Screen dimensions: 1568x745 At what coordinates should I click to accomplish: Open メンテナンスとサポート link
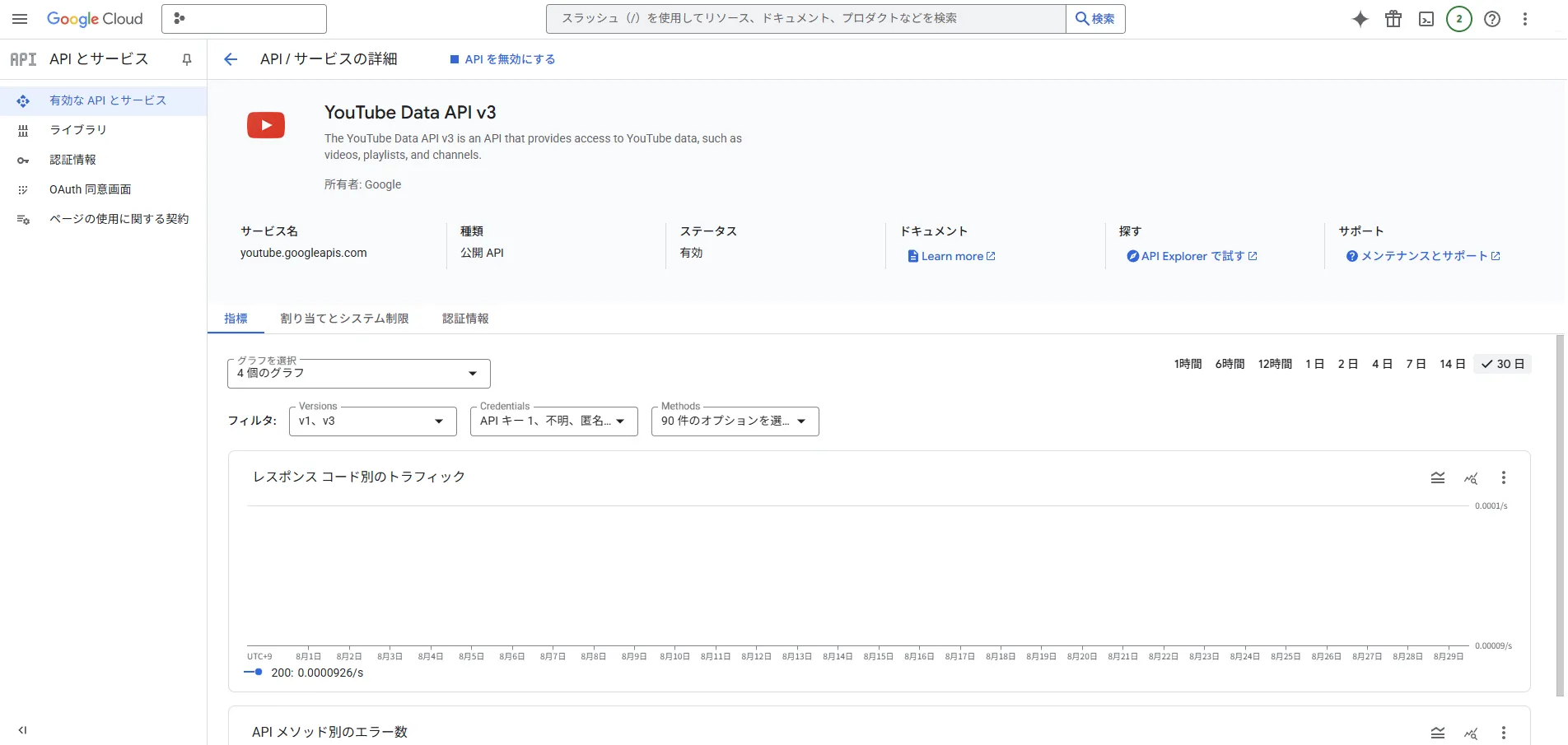click(1423, 256)
